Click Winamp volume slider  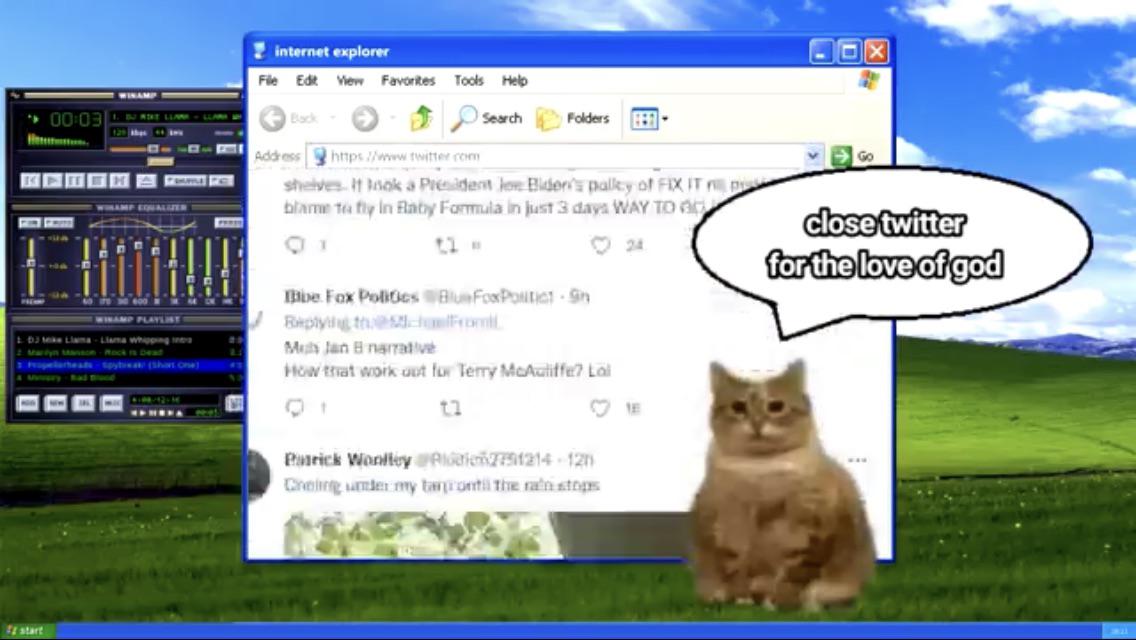coord(141,149)
